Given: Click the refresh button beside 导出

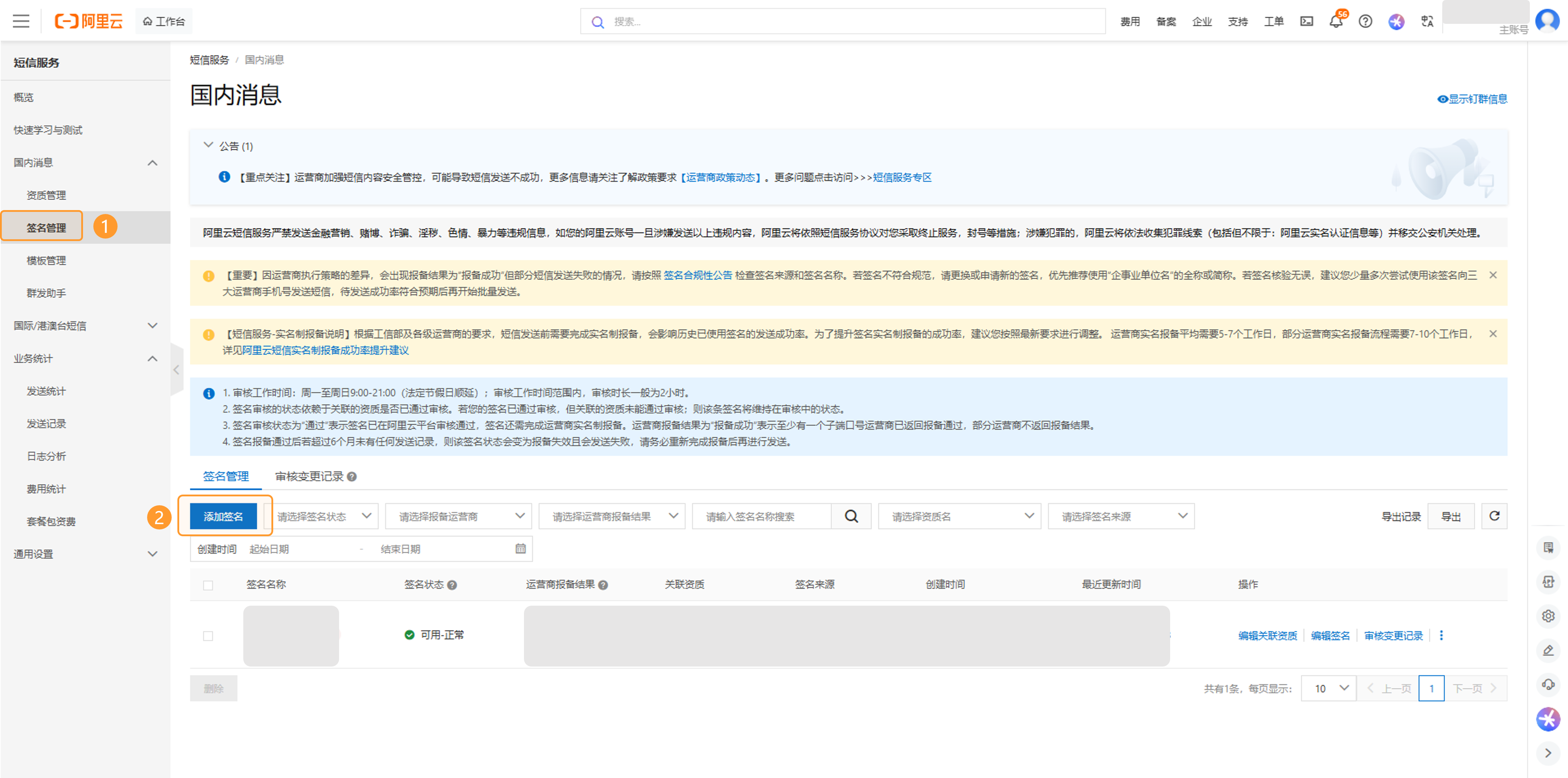Looking at the screenshot, I should (1494, 516).
